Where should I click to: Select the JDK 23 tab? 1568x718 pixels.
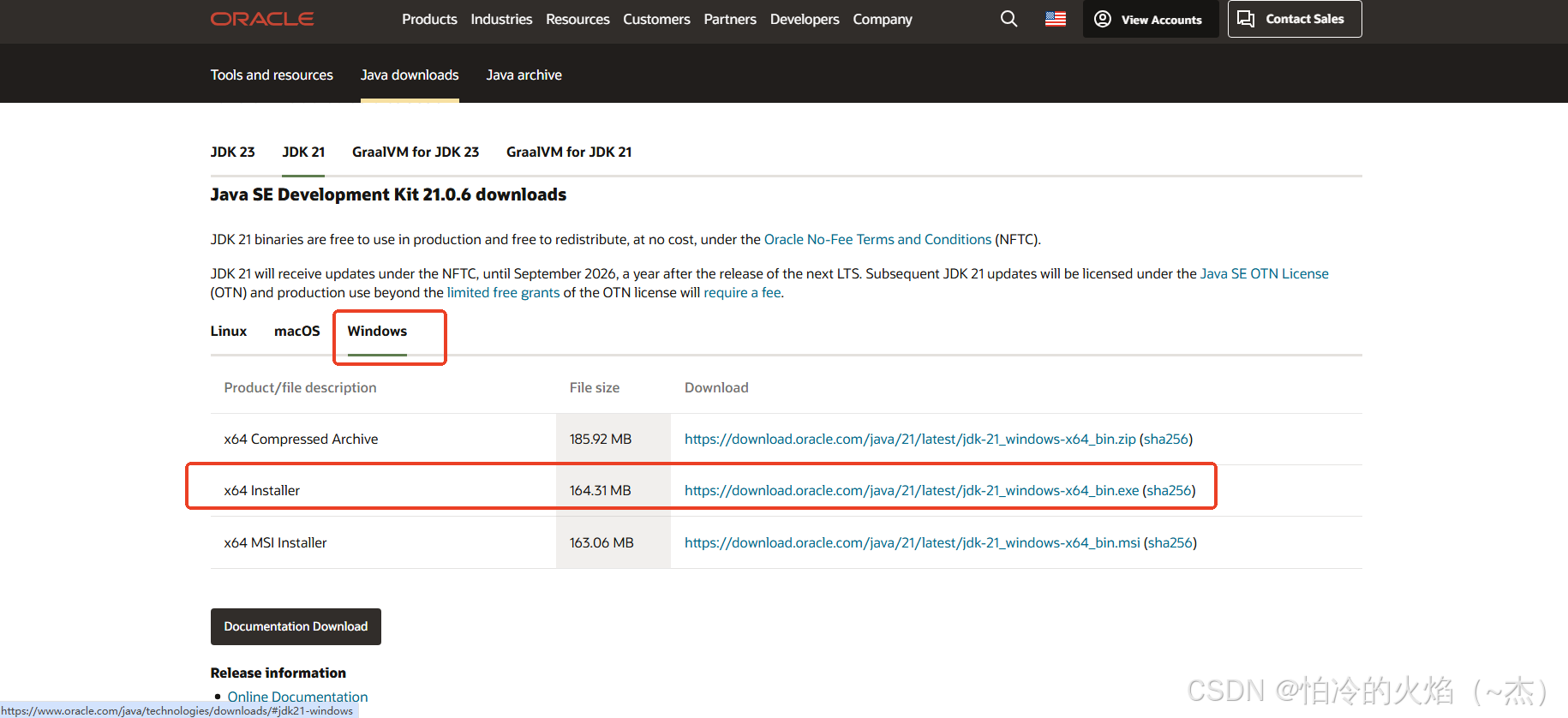(x=232, y=152)
